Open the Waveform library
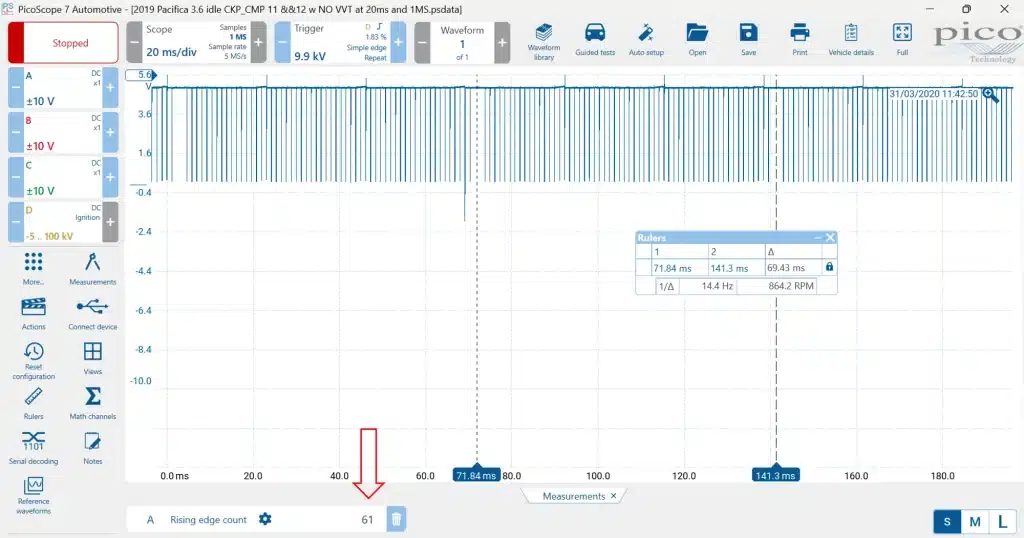1024x538 pixels. 543,41
